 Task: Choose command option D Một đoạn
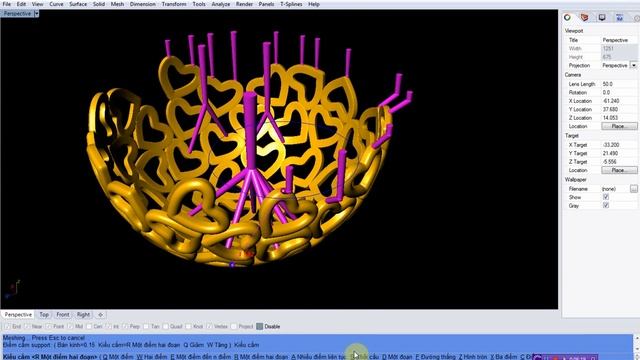[x=396, y=357]
